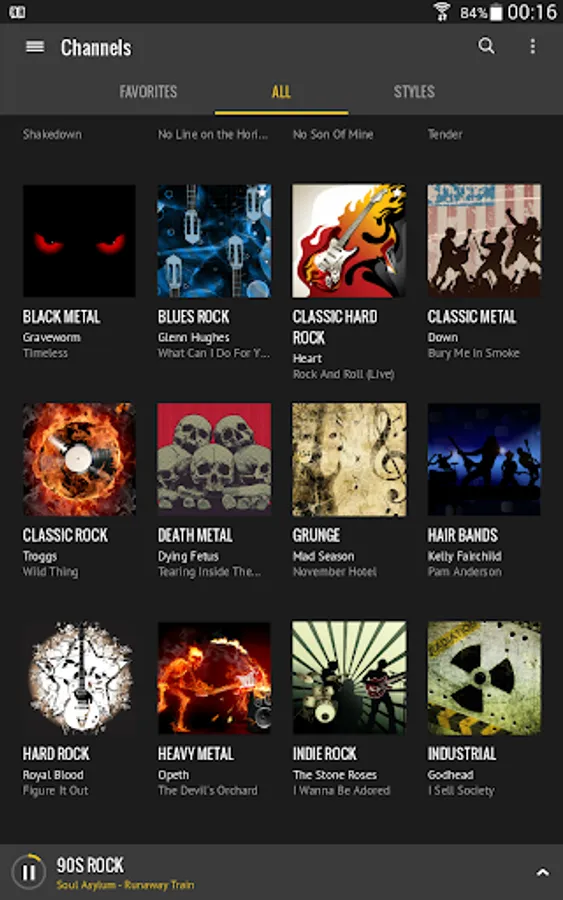Tap the Death Metal skulls icon

[214, 459]
